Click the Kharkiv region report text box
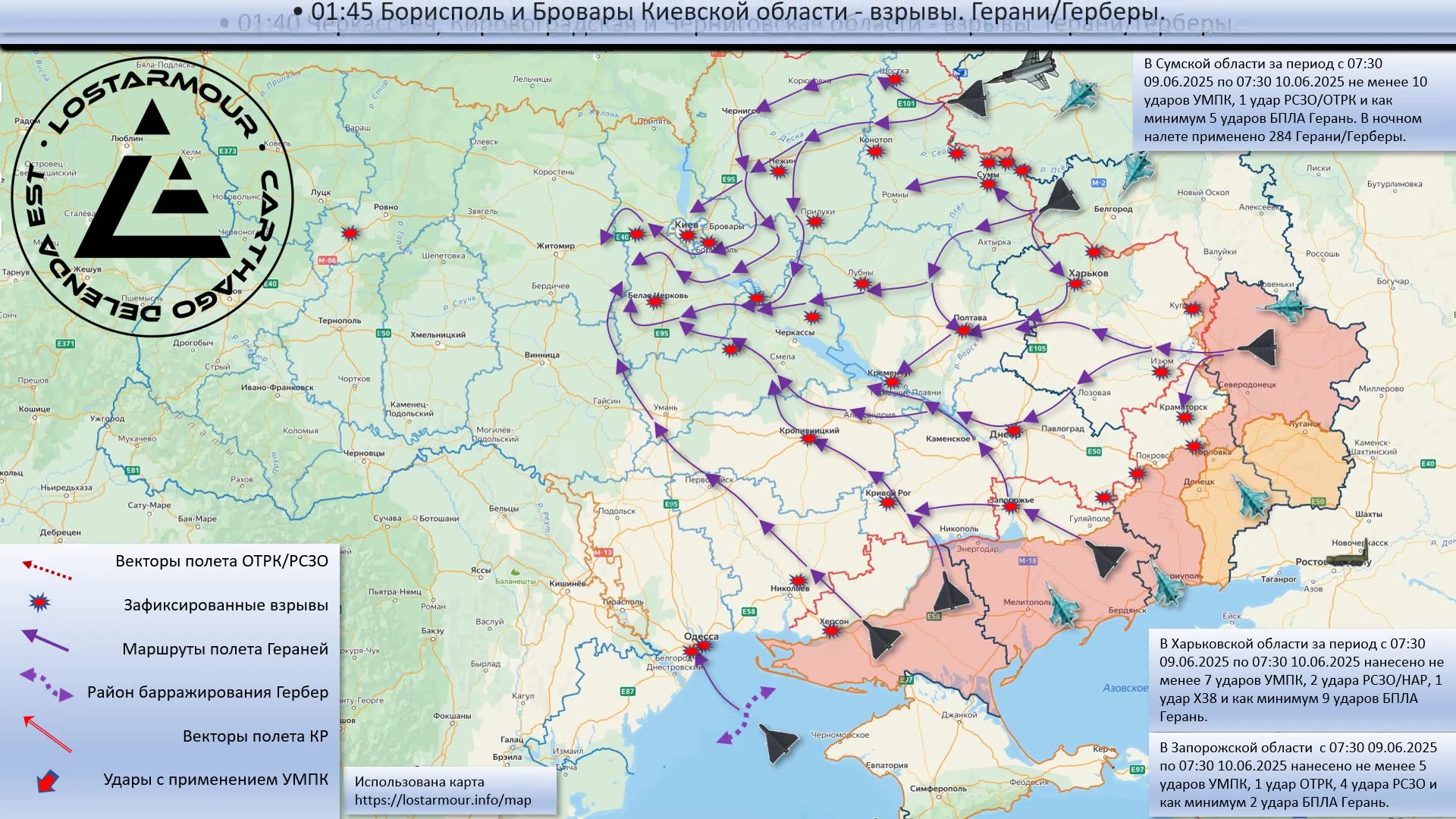This screenshot has height=819, width=1456. click(1301, 679)
